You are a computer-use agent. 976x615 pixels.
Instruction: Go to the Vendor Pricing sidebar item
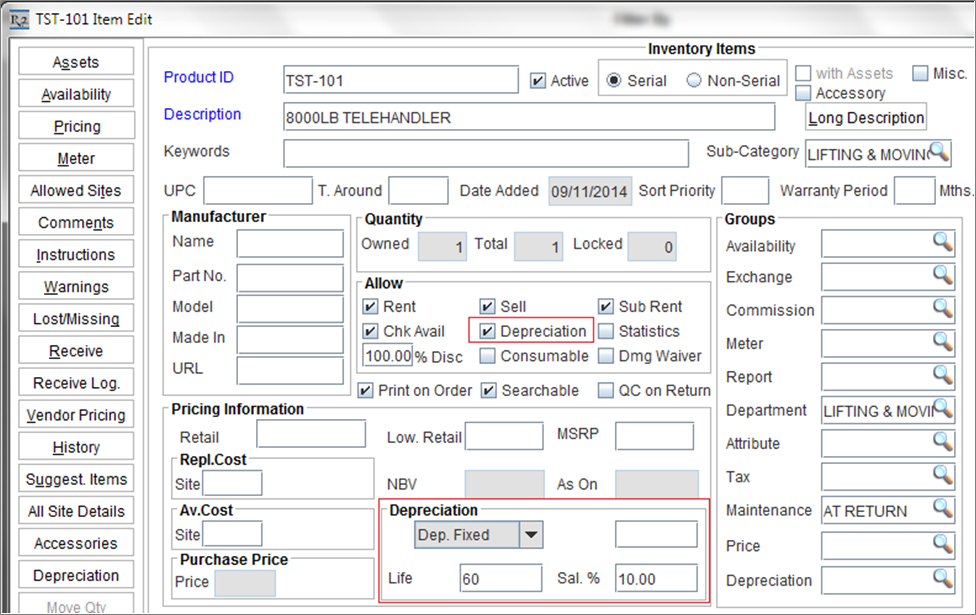click(77, 415)
